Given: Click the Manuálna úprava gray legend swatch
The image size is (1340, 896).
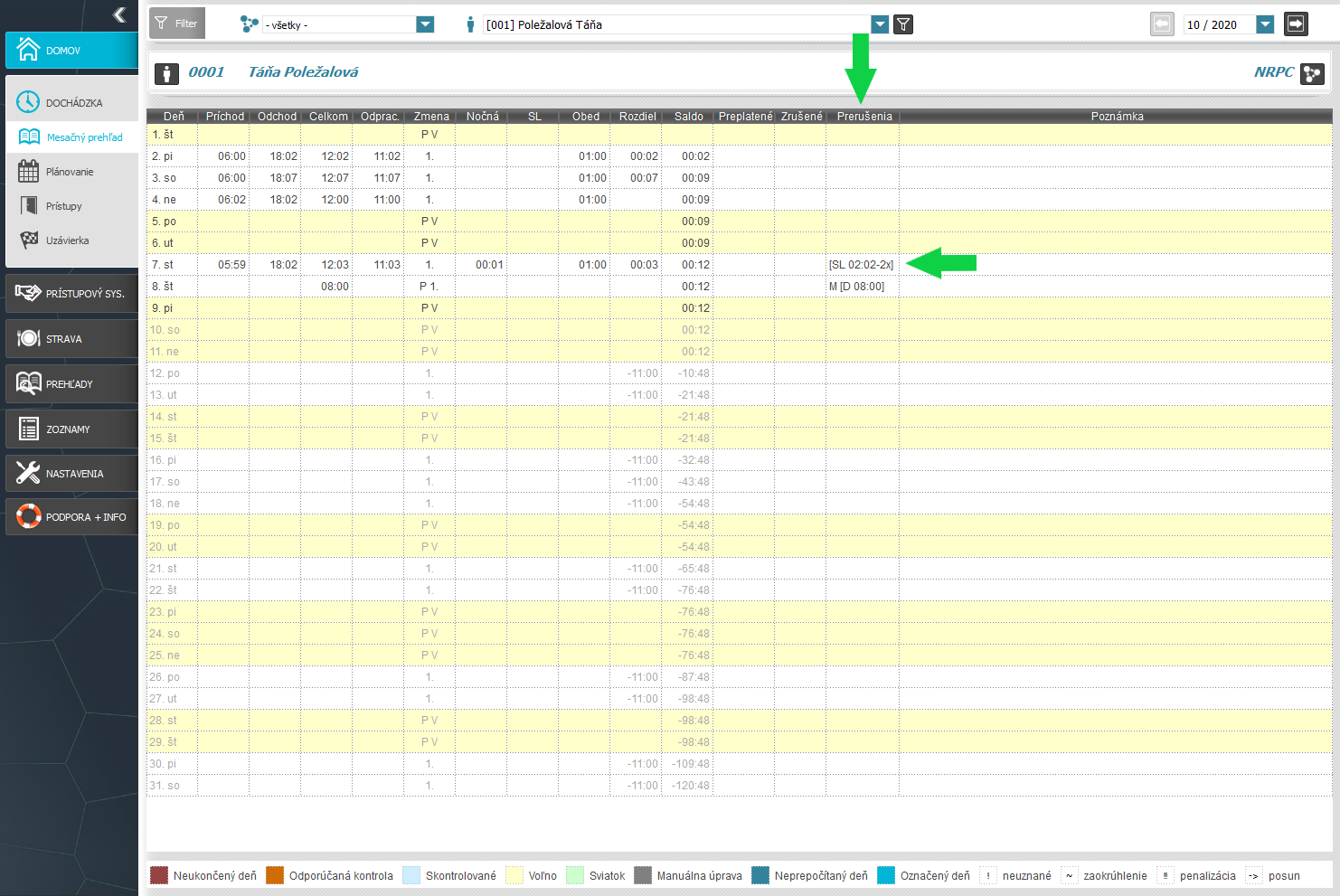Looking at the screenshot, I should 643,875.
